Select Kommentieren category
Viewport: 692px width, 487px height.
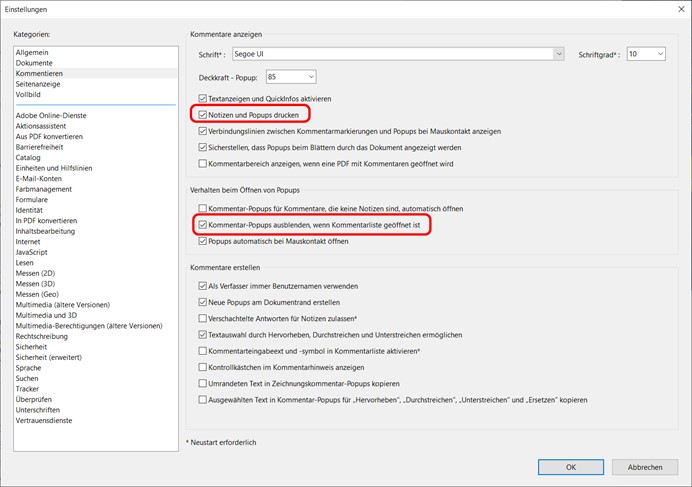click(x=39, y=73)
